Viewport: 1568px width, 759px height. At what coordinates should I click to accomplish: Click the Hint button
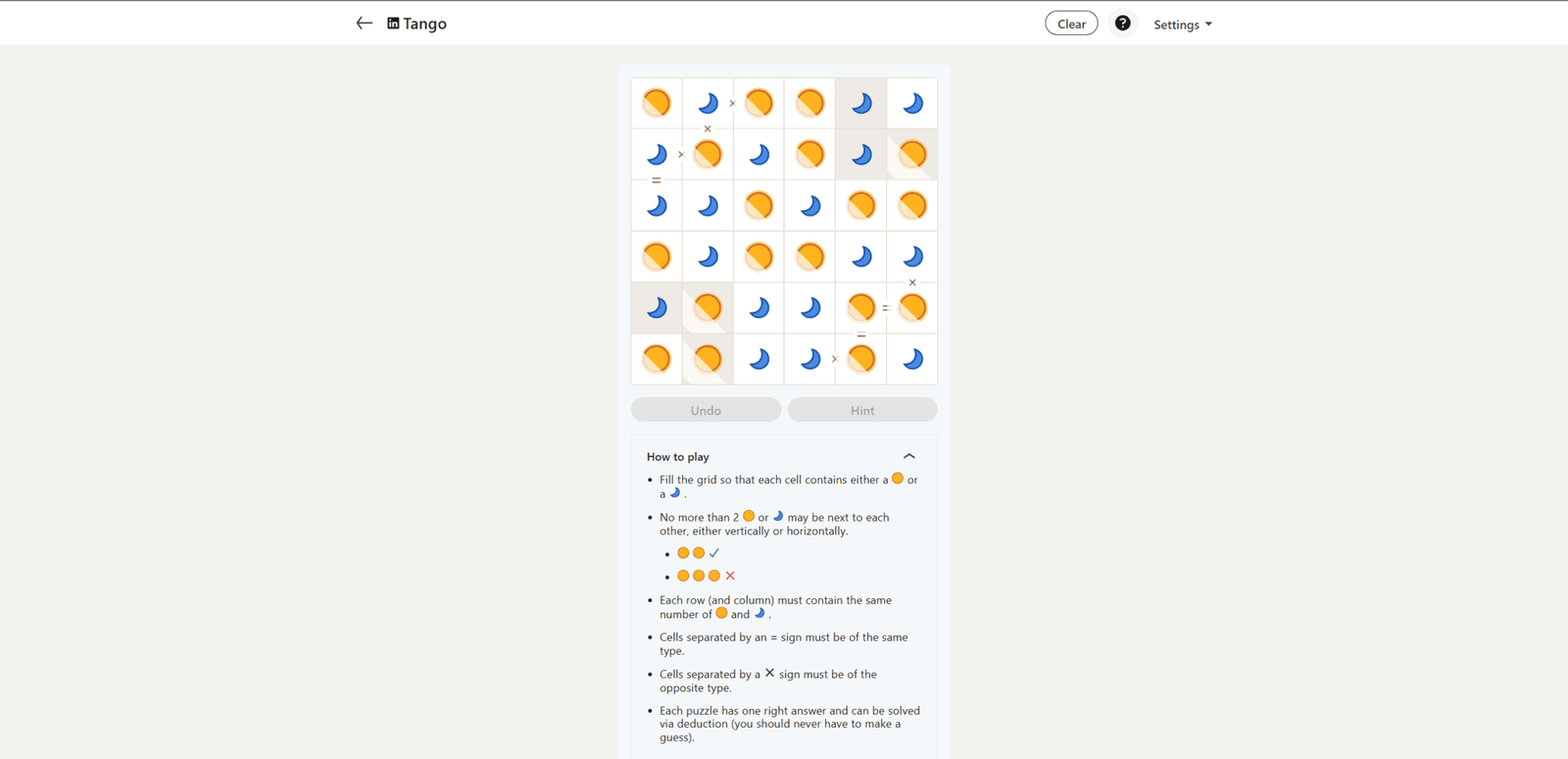pyautogui.click(x=862, y=410)
